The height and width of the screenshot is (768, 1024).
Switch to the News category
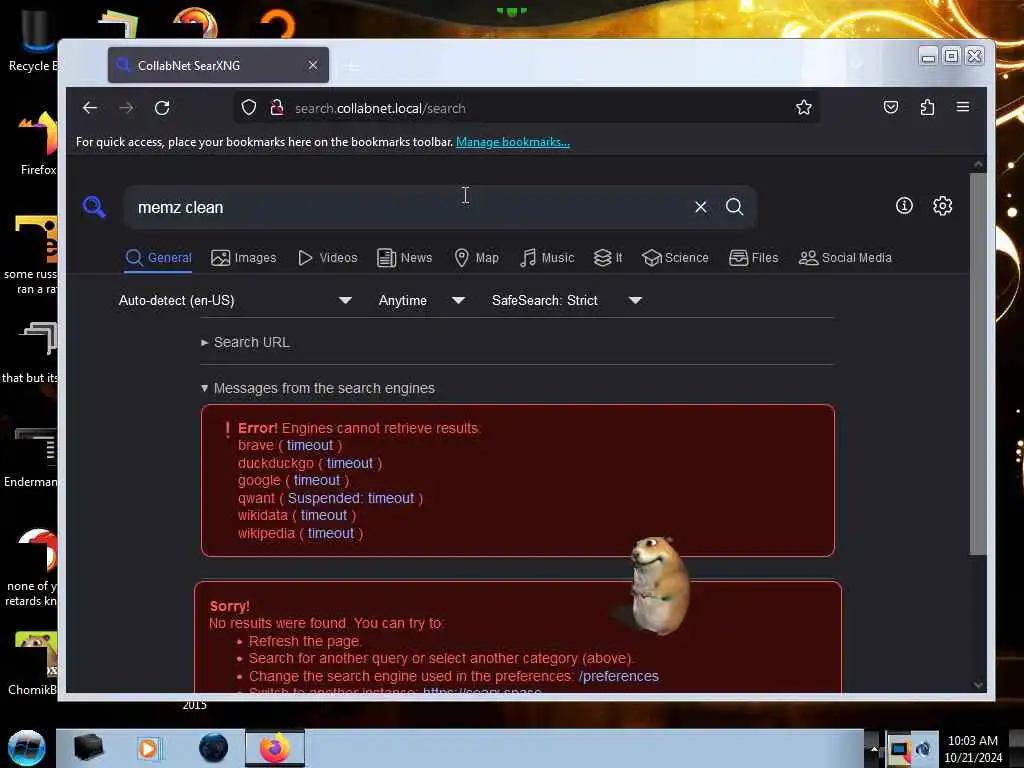[405, 258]
